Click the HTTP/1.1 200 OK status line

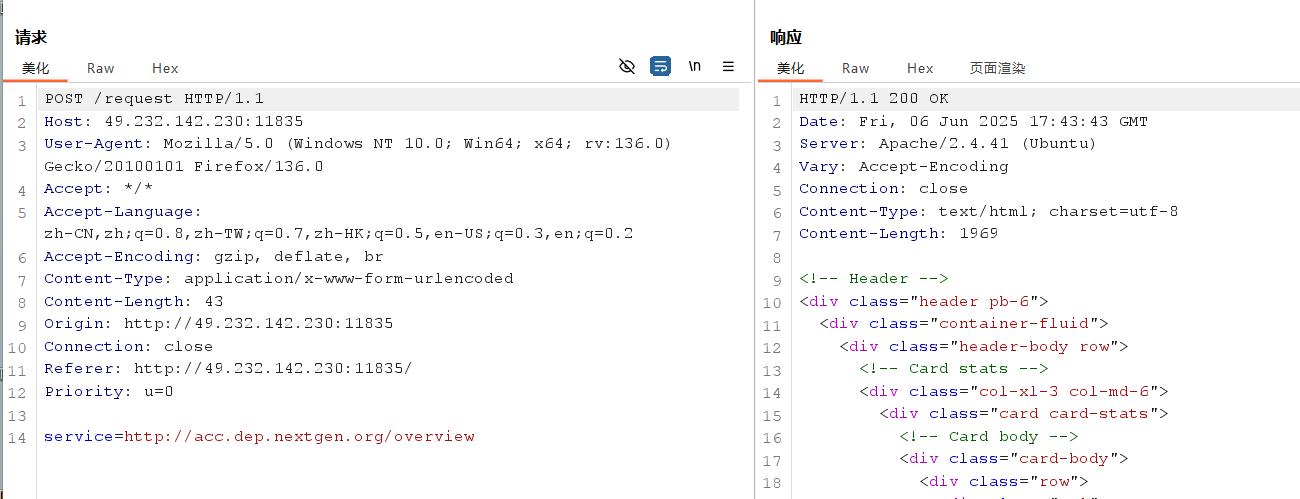(873, 99)
